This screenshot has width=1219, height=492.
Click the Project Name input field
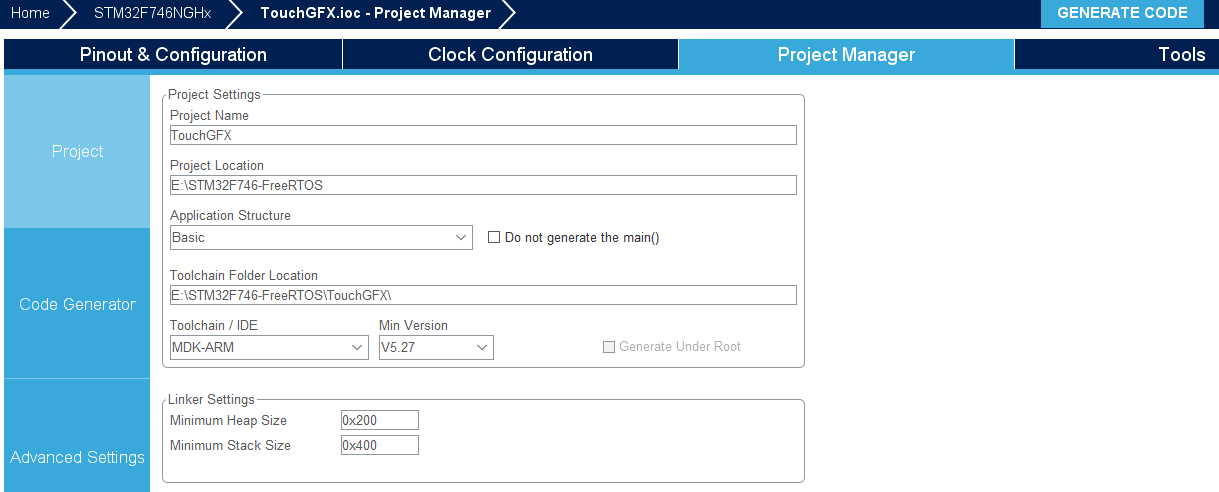coord(483,135)
